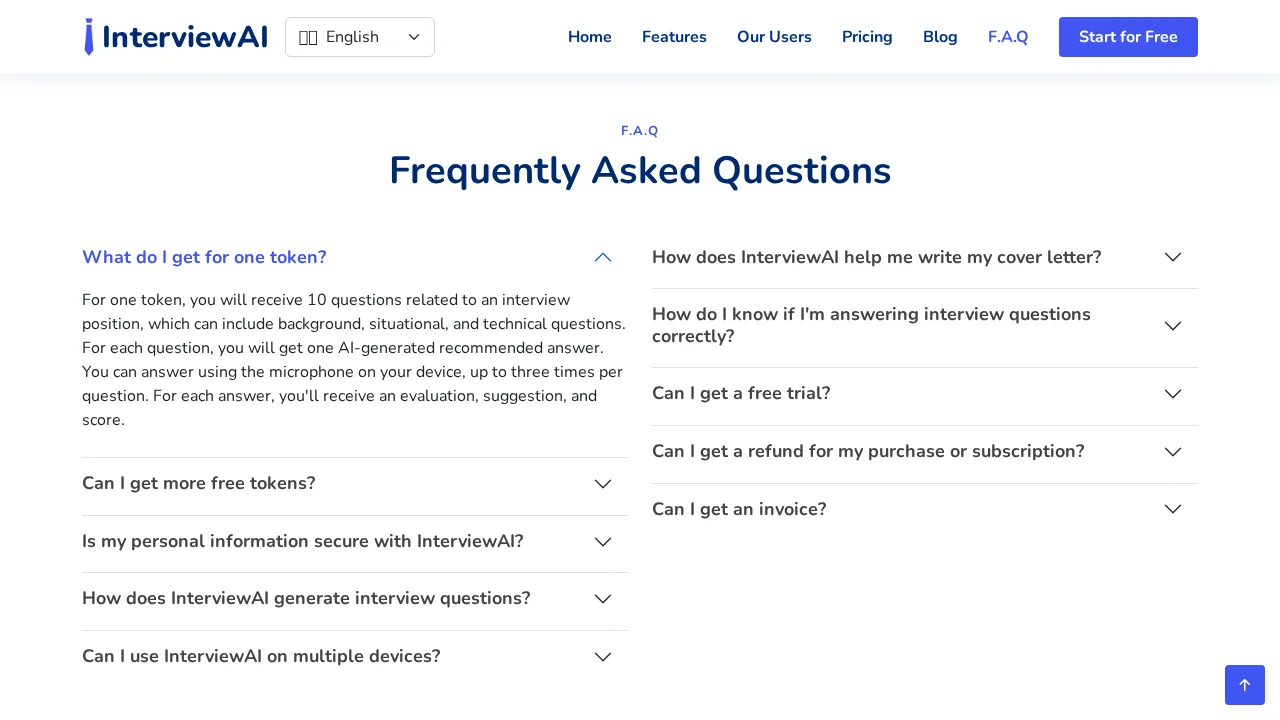Viewport: 1280px width, 720px height.
Task: Select the Features nav item
Action: coord(674,37)
